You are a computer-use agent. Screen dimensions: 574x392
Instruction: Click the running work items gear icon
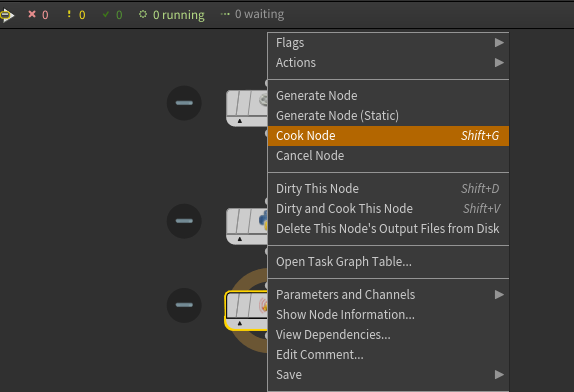[143, 14]
